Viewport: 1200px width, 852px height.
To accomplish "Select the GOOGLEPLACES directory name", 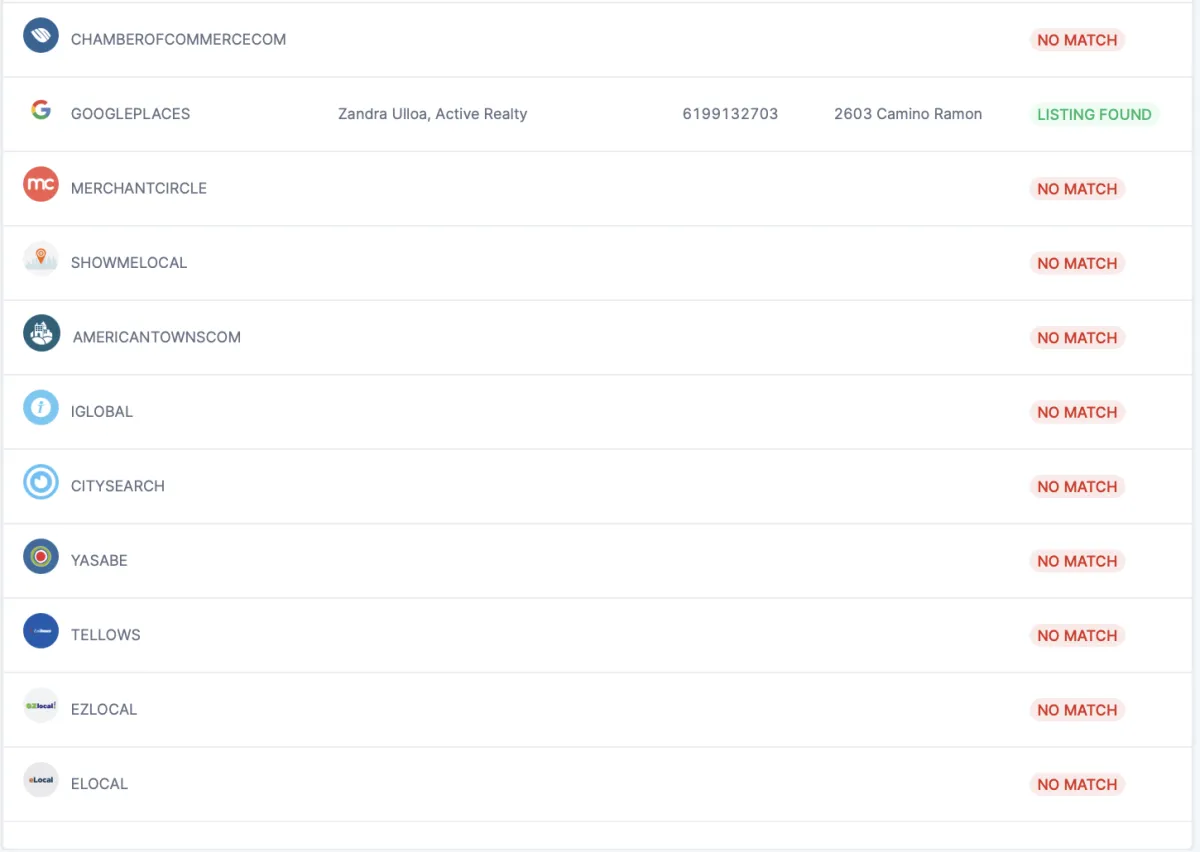I will tap(130, 114).
